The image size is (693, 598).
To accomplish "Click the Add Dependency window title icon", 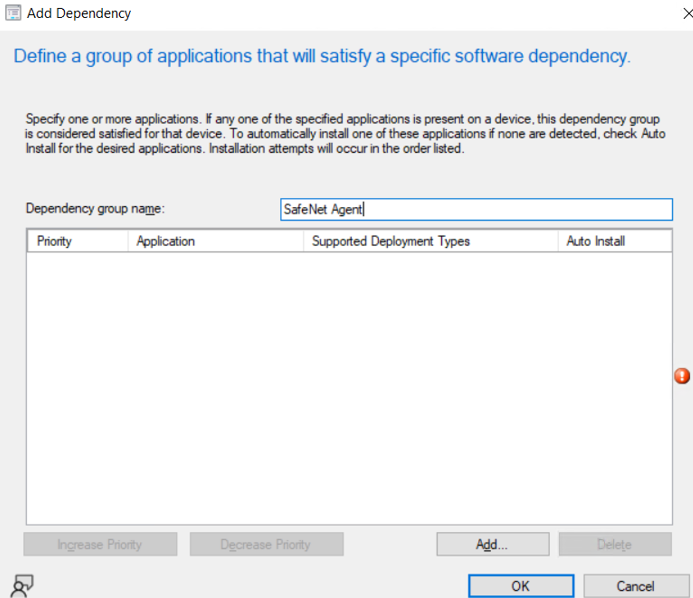I will [13, 13].
